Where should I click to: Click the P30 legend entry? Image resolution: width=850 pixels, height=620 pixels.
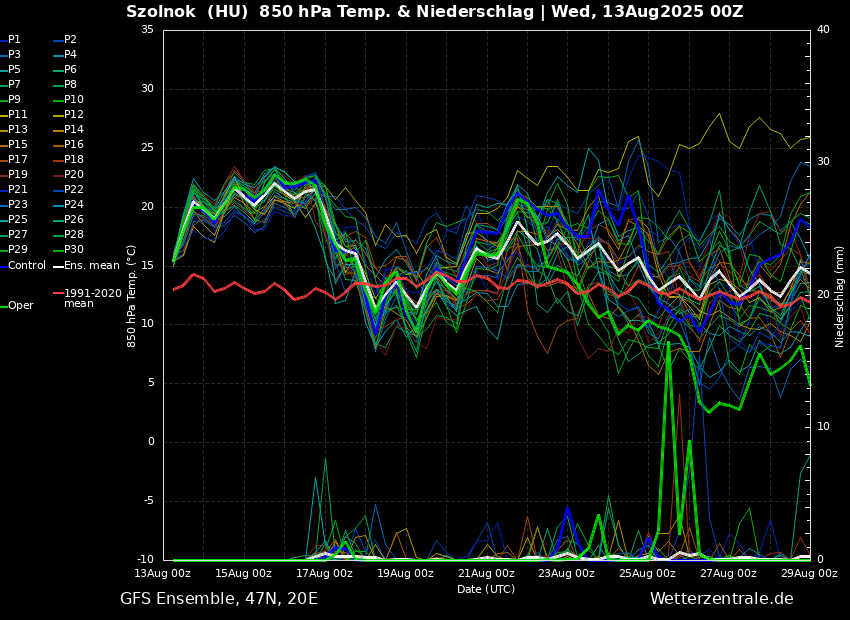[73, 250]
